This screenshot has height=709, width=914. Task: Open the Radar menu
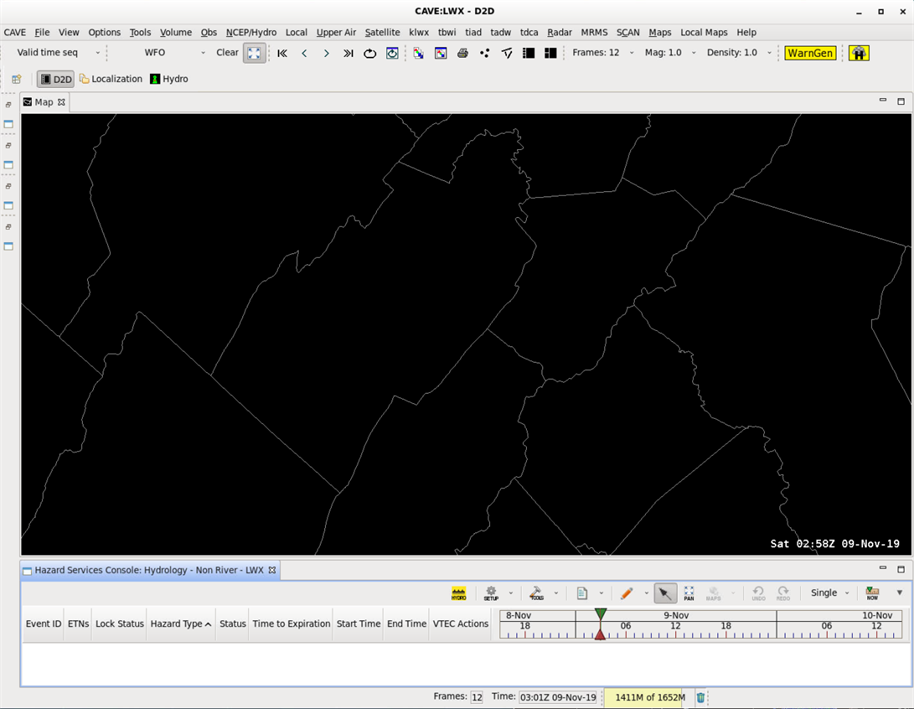559,32
